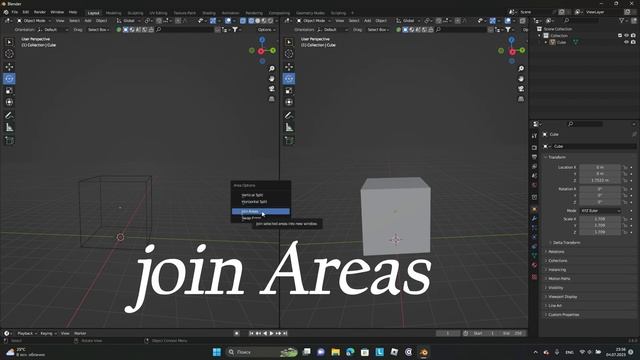Open the Material properties tab

534,265
